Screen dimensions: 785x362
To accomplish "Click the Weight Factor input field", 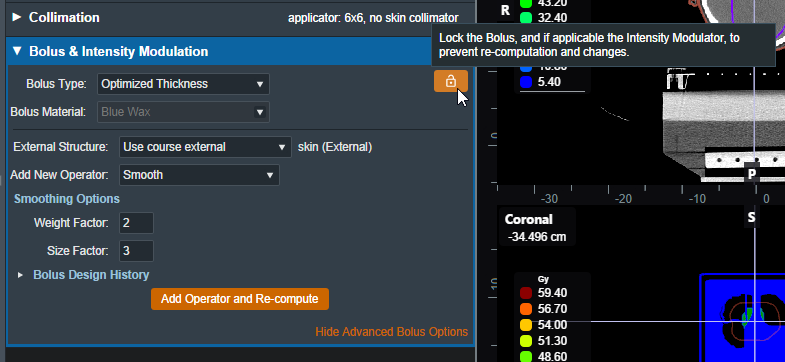I will (136, 223).
